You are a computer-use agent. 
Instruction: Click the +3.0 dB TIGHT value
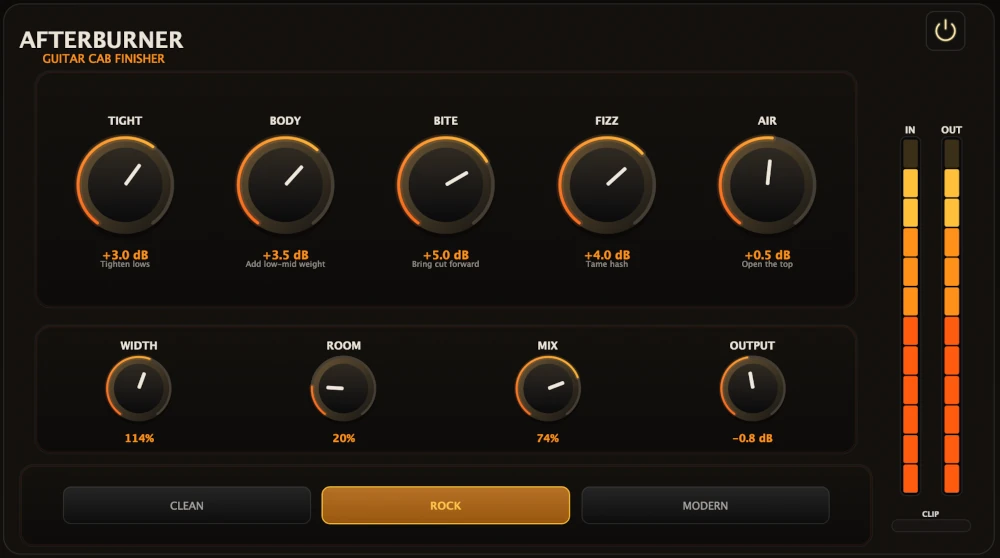125,254
